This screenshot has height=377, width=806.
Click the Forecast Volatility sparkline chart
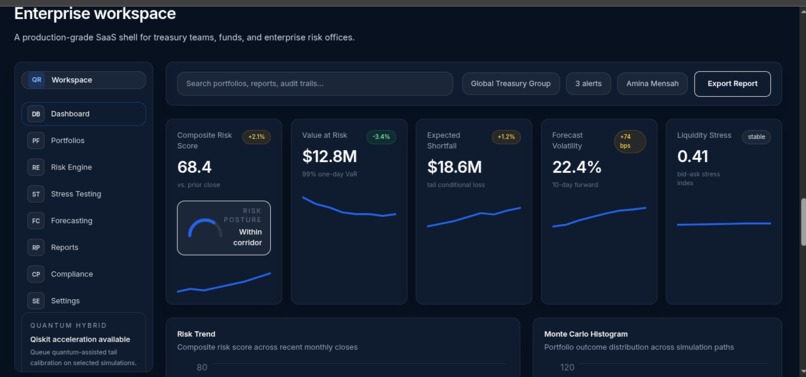[599, 217]
